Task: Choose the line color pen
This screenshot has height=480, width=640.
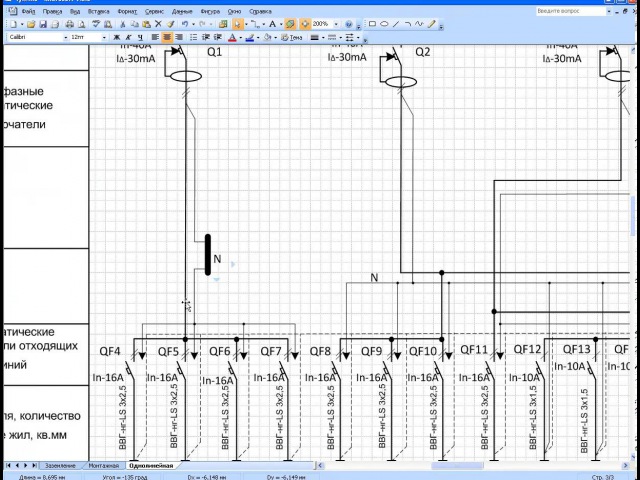Action: coord(250,38)
